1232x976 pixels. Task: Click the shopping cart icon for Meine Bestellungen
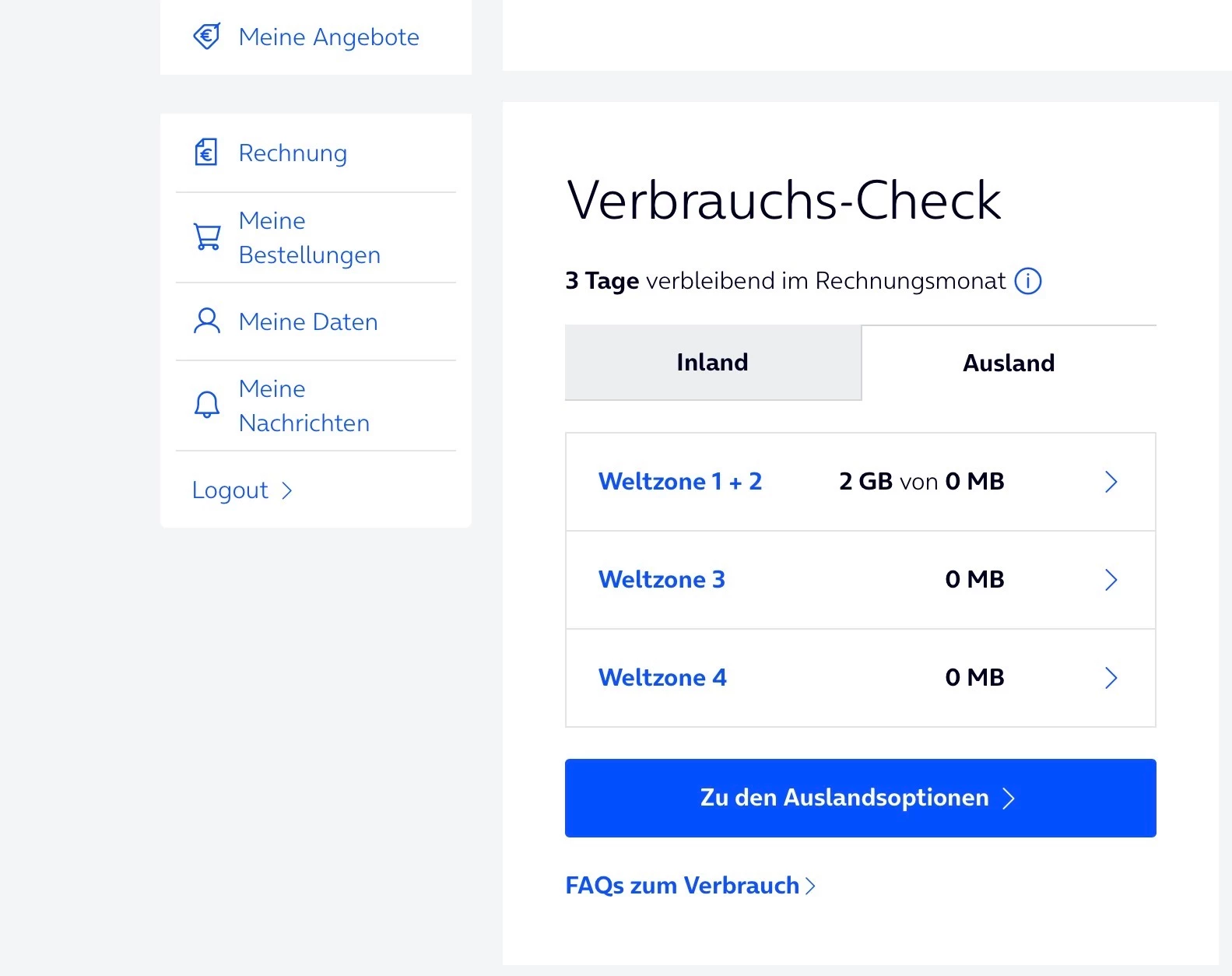pyautogui.click(x=207, y=237)
